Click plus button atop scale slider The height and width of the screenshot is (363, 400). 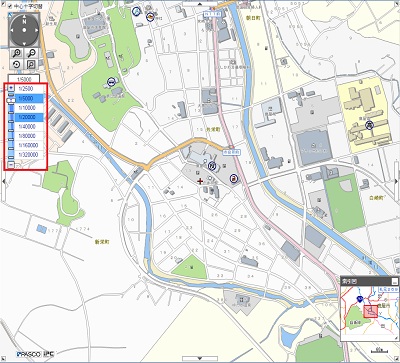tap(11, 88)
